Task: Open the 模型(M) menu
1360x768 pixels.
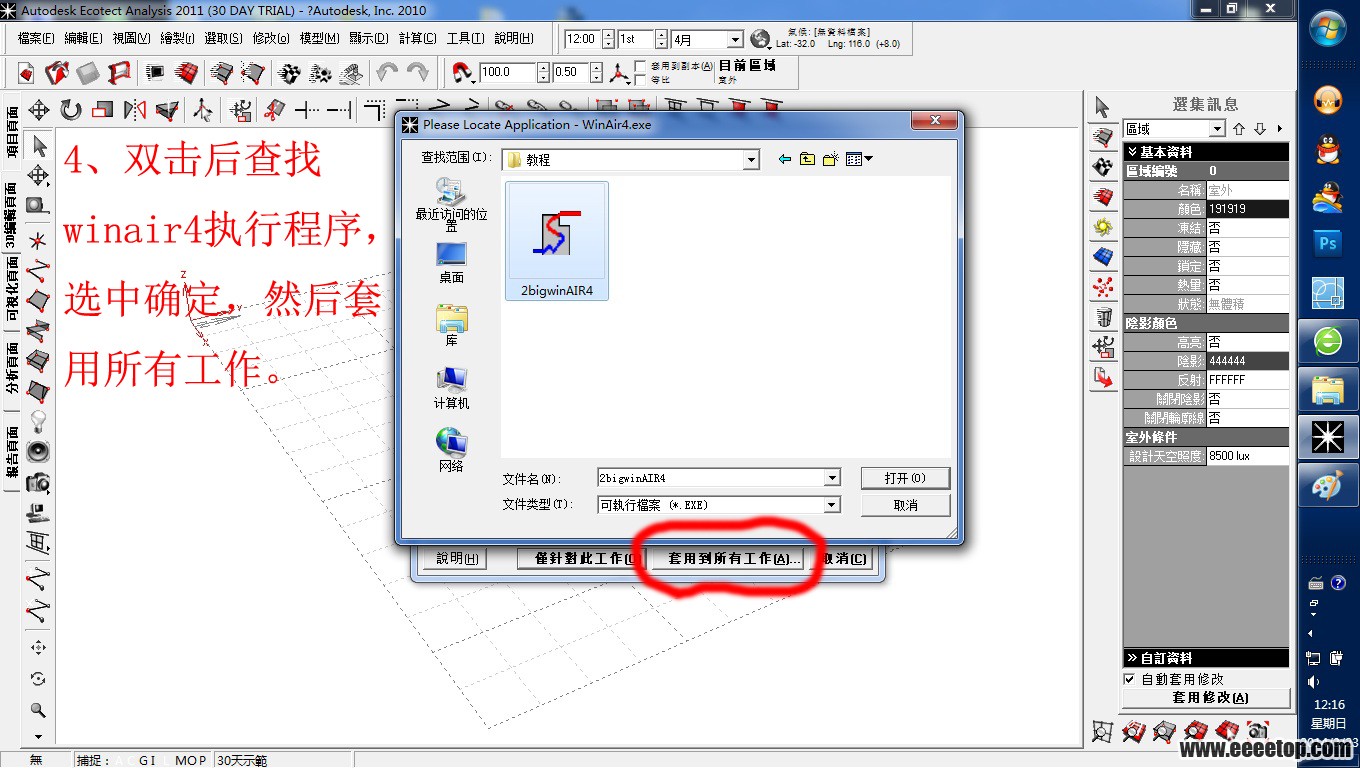Action: click(x=319, y=38)
